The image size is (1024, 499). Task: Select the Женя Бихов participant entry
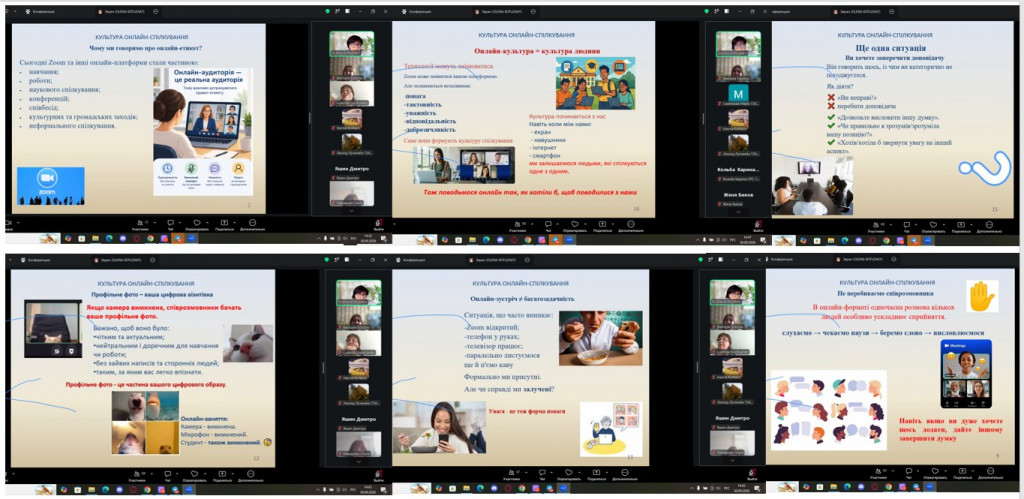coord(739,200)
